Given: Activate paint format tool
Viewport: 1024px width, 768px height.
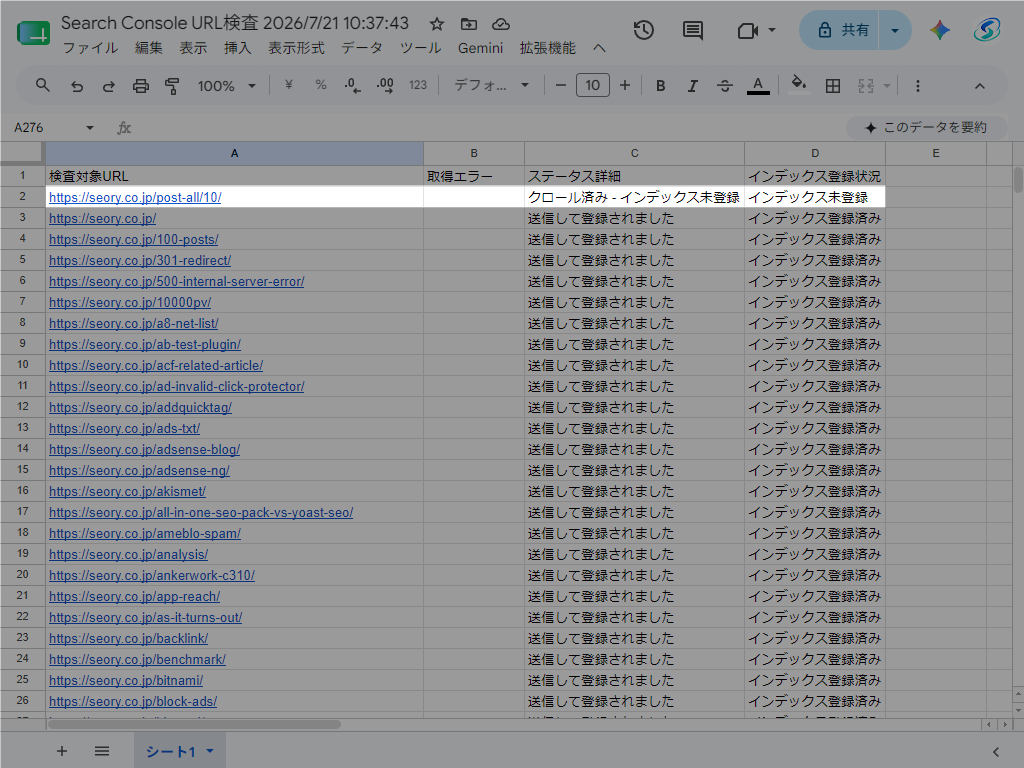Looking at the screenshot, I should click(x=172, y=86).
